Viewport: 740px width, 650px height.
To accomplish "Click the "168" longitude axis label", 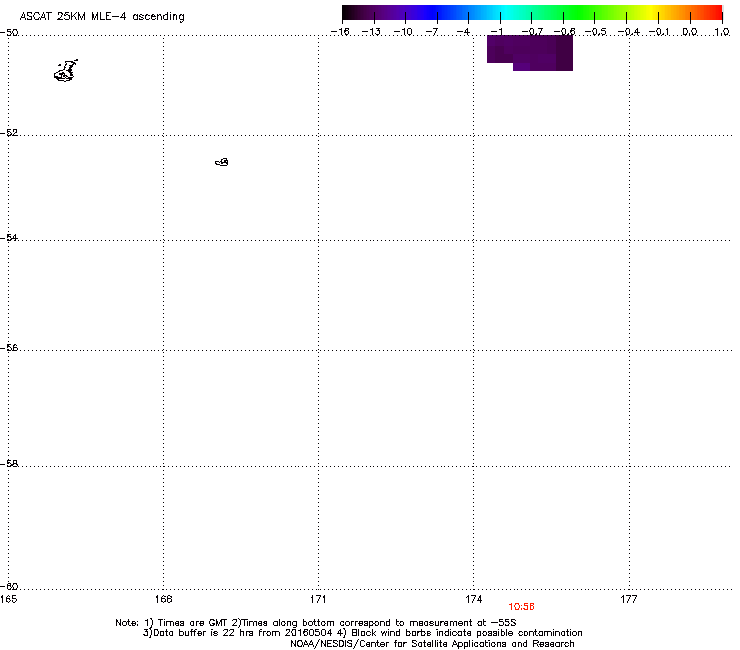I will pyautogui.click(x=163, y=599).
